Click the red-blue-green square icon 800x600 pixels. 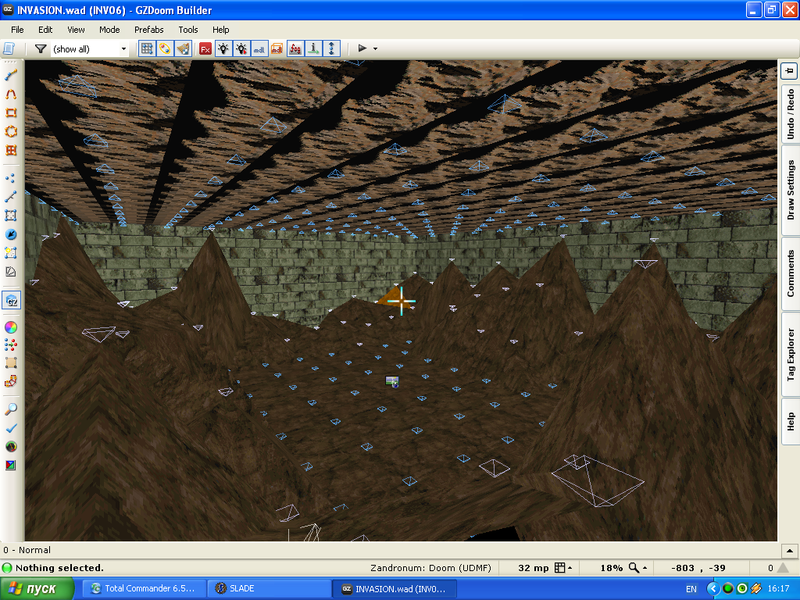tap(11, 465)
